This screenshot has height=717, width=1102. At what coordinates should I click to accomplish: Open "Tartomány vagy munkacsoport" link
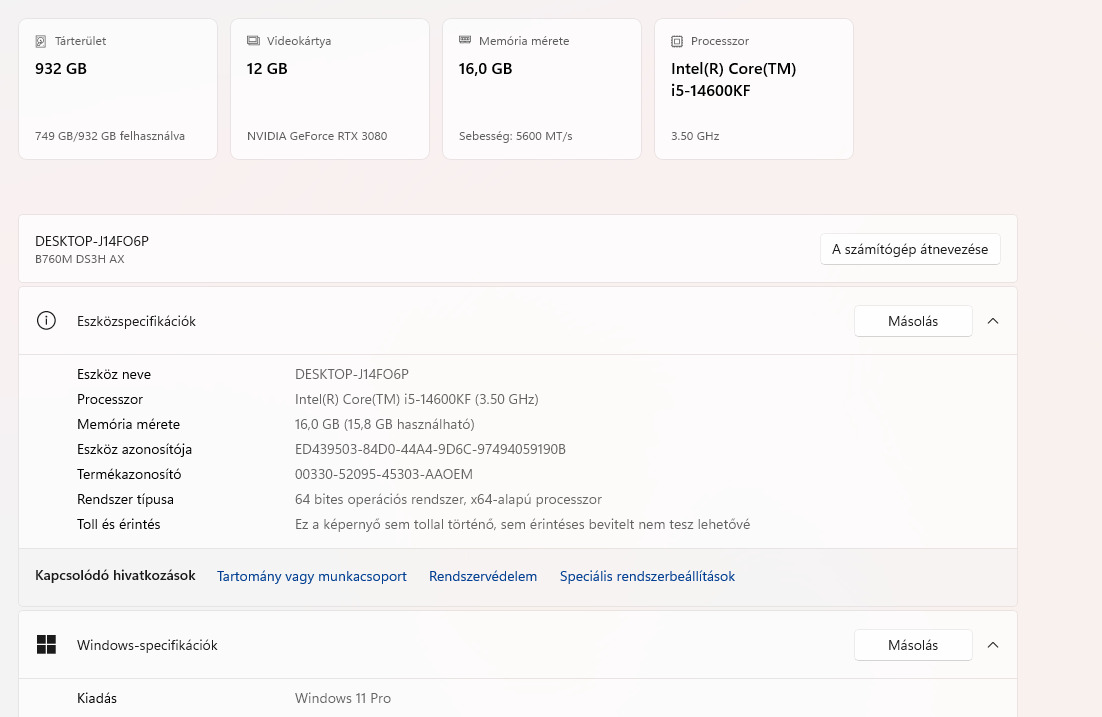(312, 576)
